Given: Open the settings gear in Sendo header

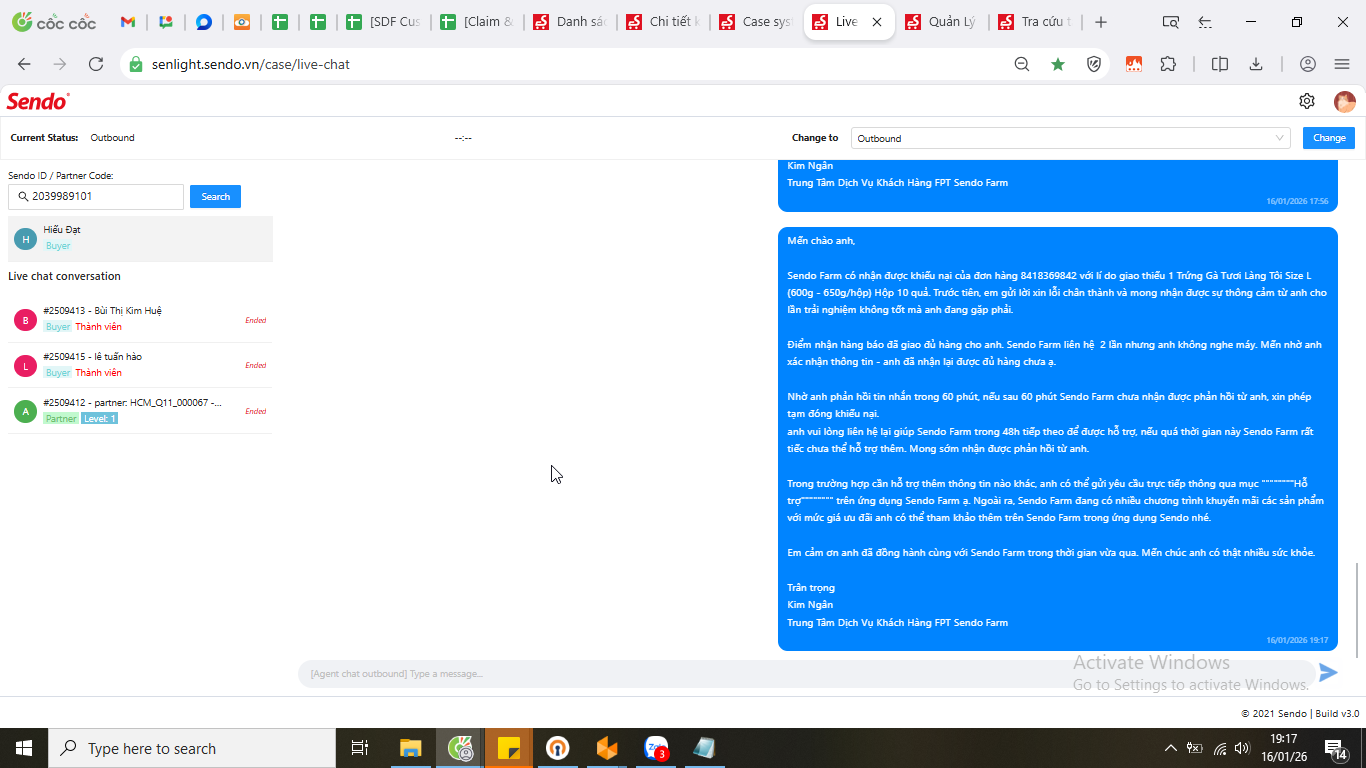Looking at the screenshot, I should 1307,101.
